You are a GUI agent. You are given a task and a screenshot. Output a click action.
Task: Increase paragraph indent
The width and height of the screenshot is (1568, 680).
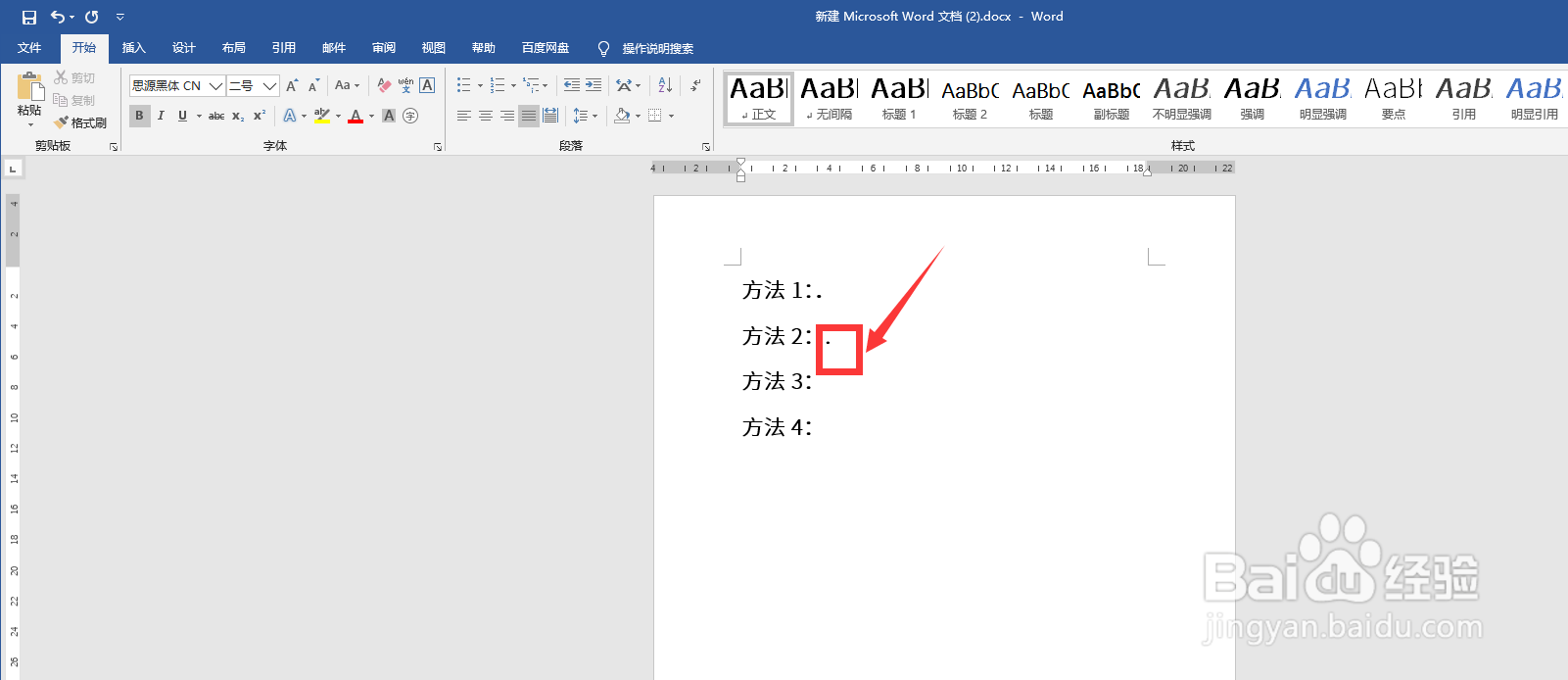pos(594,86)
